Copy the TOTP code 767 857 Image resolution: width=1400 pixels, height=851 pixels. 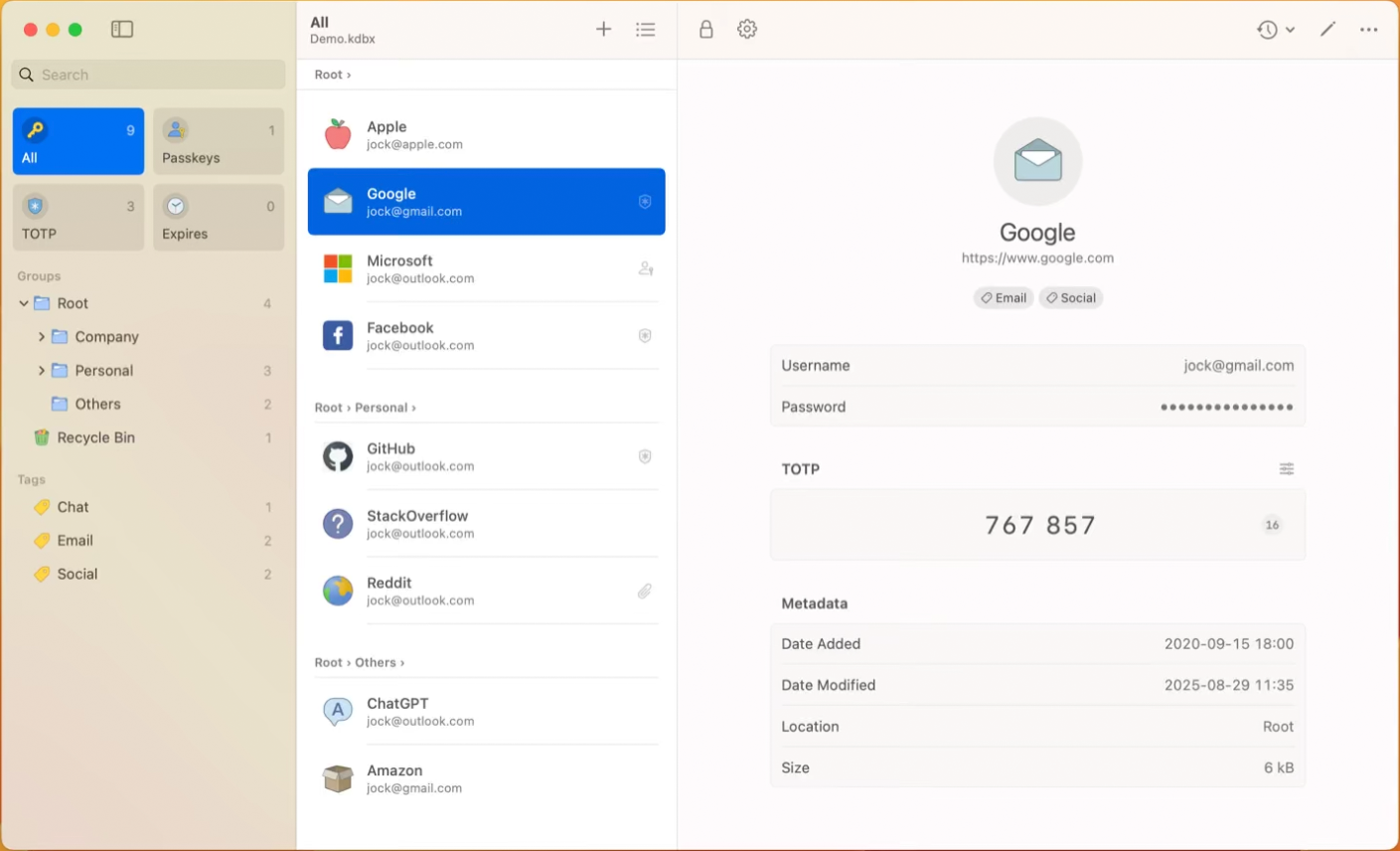coord(1040,525)
